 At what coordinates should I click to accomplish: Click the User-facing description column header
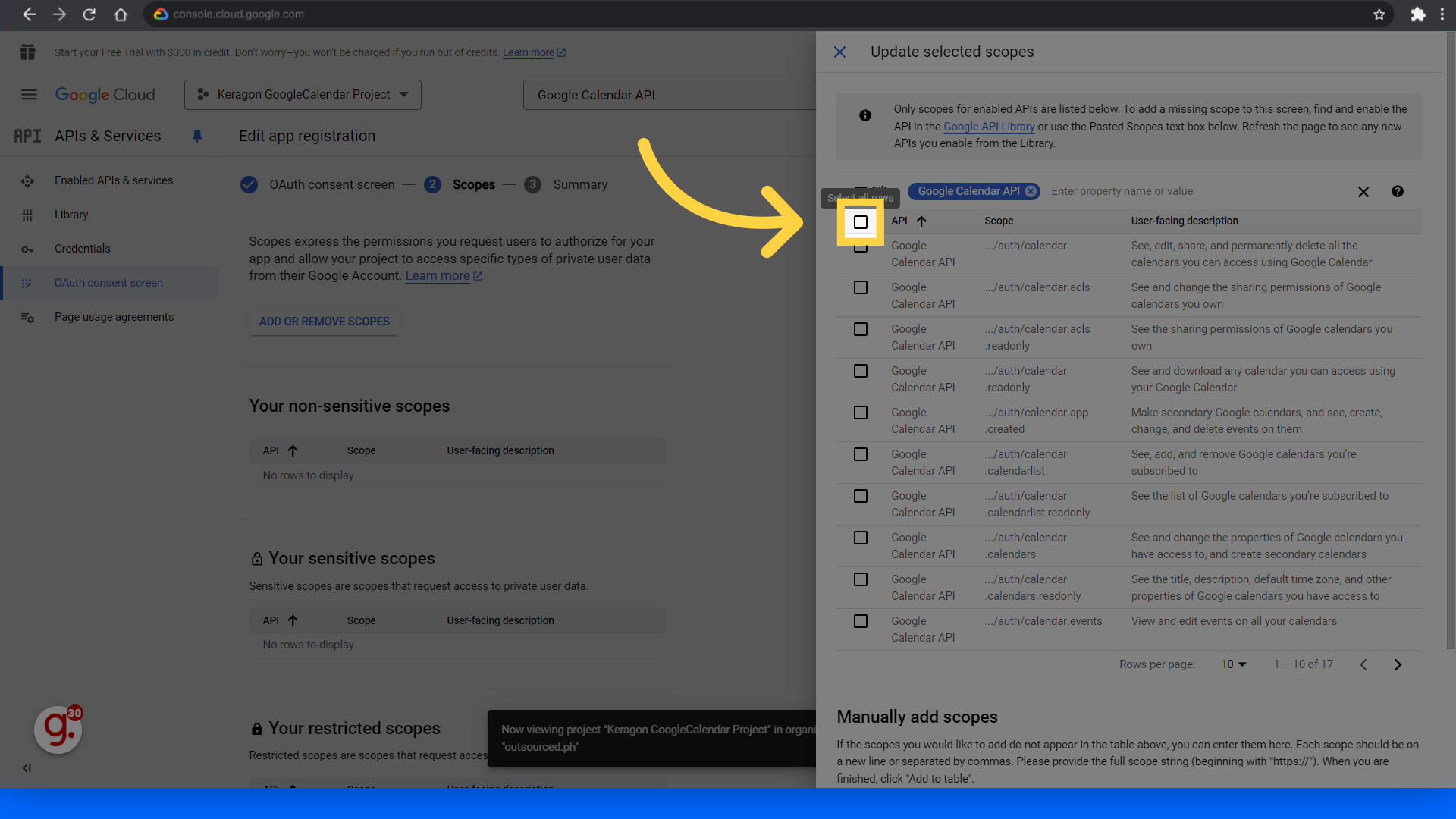click(1185, 221)
